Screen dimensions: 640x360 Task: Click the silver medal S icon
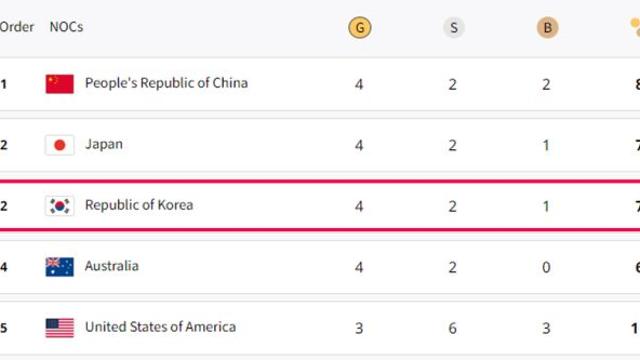click(453, 27)
